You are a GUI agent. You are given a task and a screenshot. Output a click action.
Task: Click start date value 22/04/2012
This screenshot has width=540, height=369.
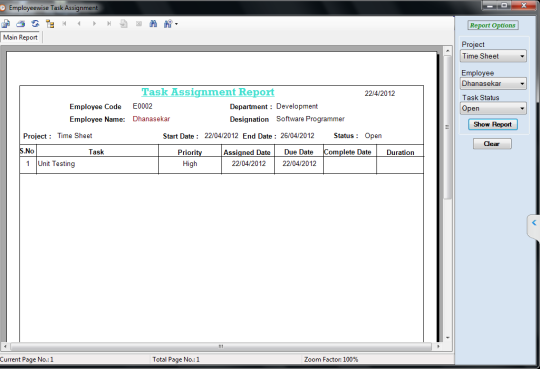point(221,135)
